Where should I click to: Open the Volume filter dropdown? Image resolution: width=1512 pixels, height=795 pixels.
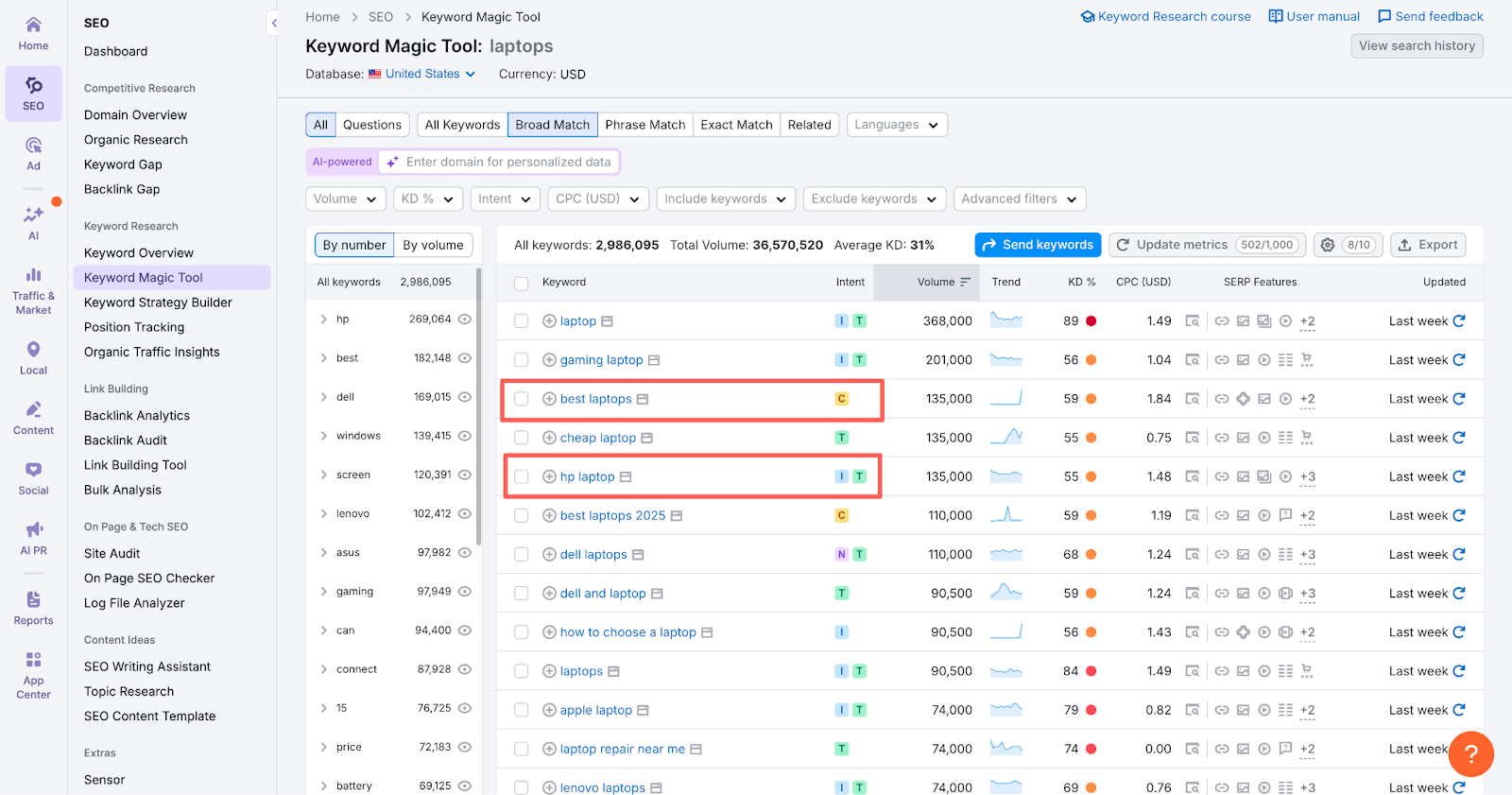pyautogui.click(x=346, y=199)
